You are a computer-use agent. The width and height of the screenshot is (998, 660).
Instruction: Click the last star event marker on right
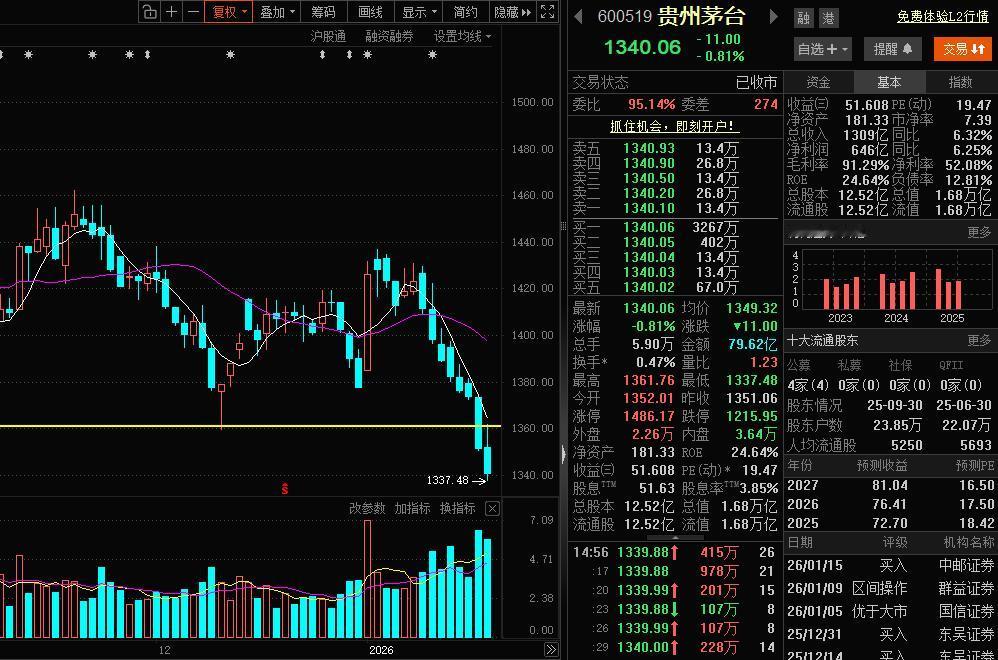(433, 55)
